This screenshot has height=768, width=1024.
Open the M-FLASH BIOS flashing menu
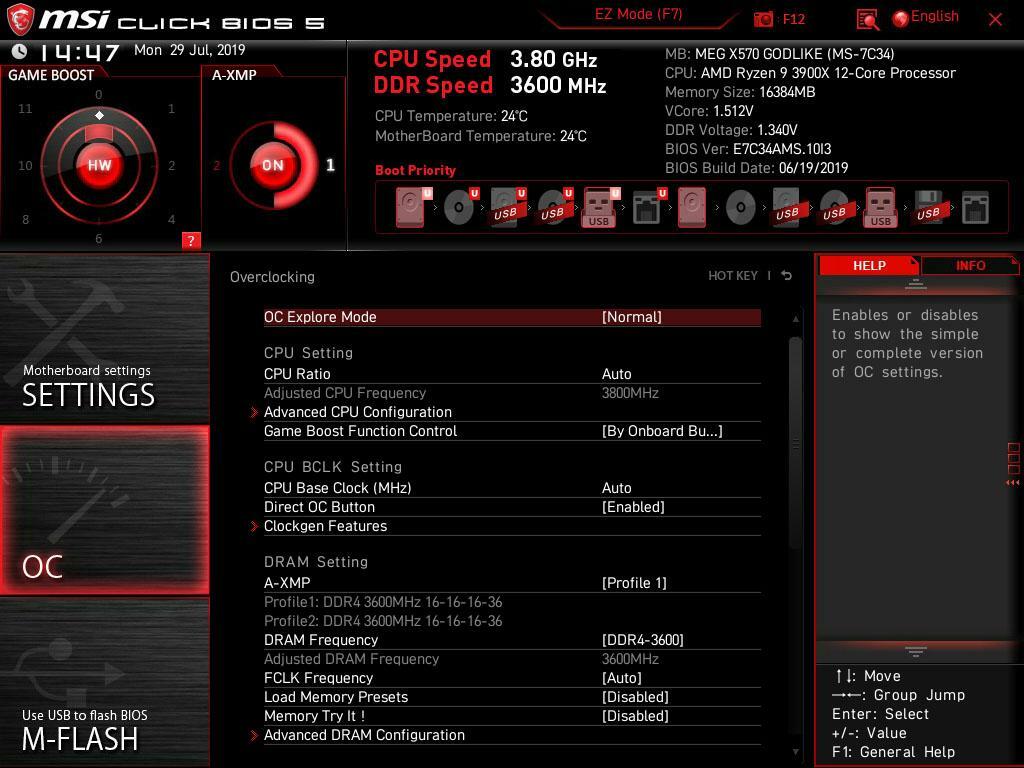(x=104, y=682)
